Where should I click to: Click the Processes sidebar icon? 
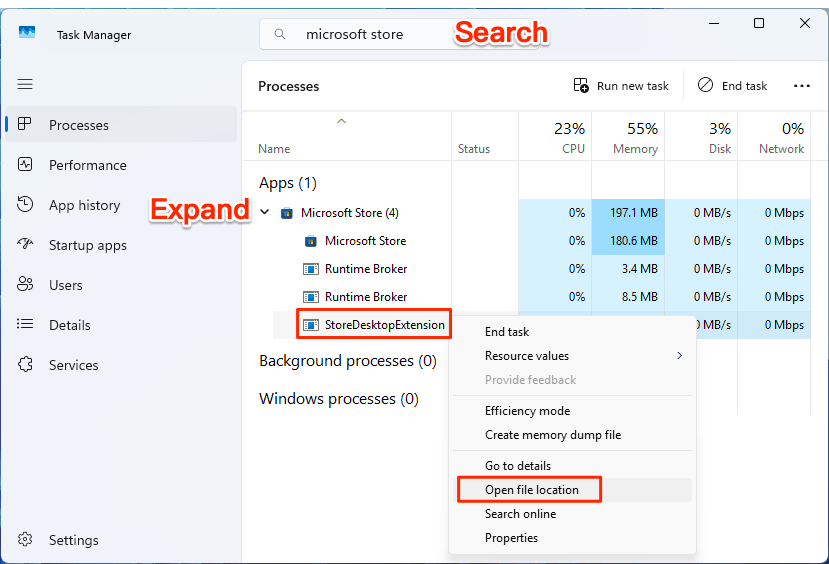[x=24, y=124]
